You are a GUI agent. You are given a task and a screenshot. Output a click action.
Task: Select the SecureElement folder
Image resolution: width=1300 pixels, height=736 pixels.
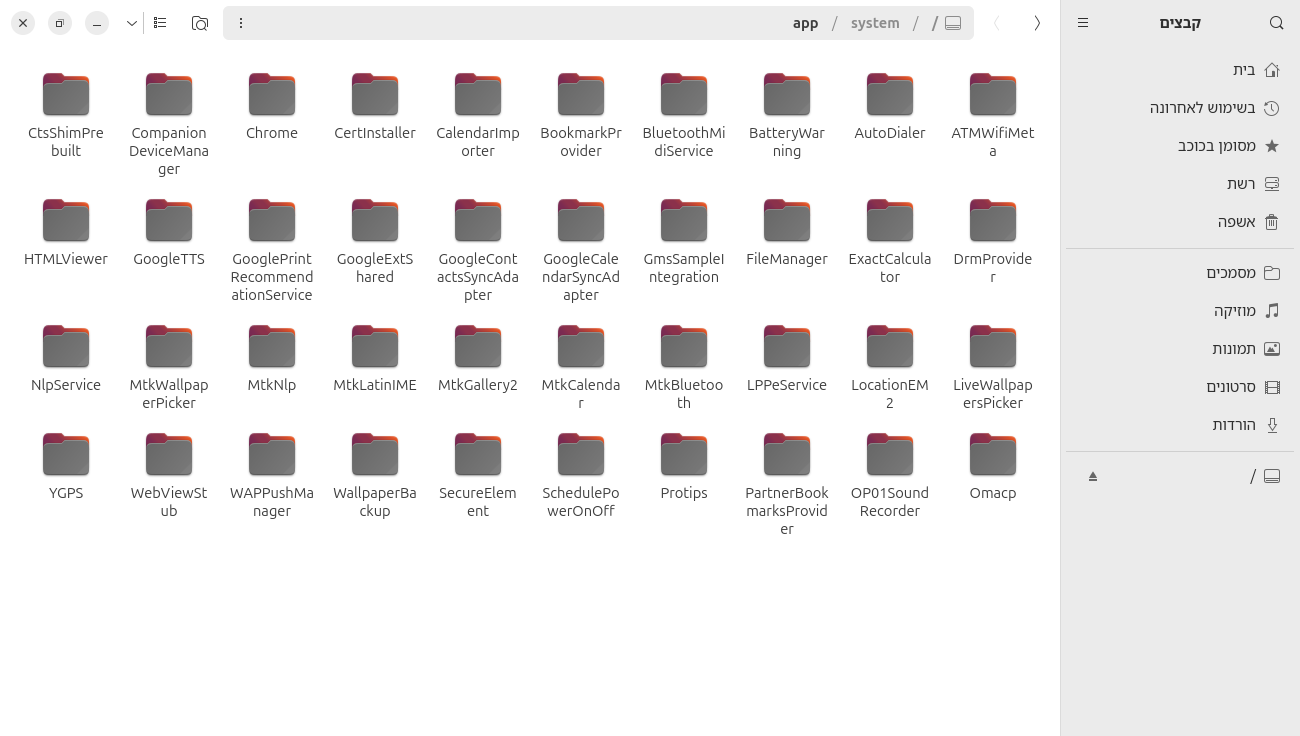478,475
